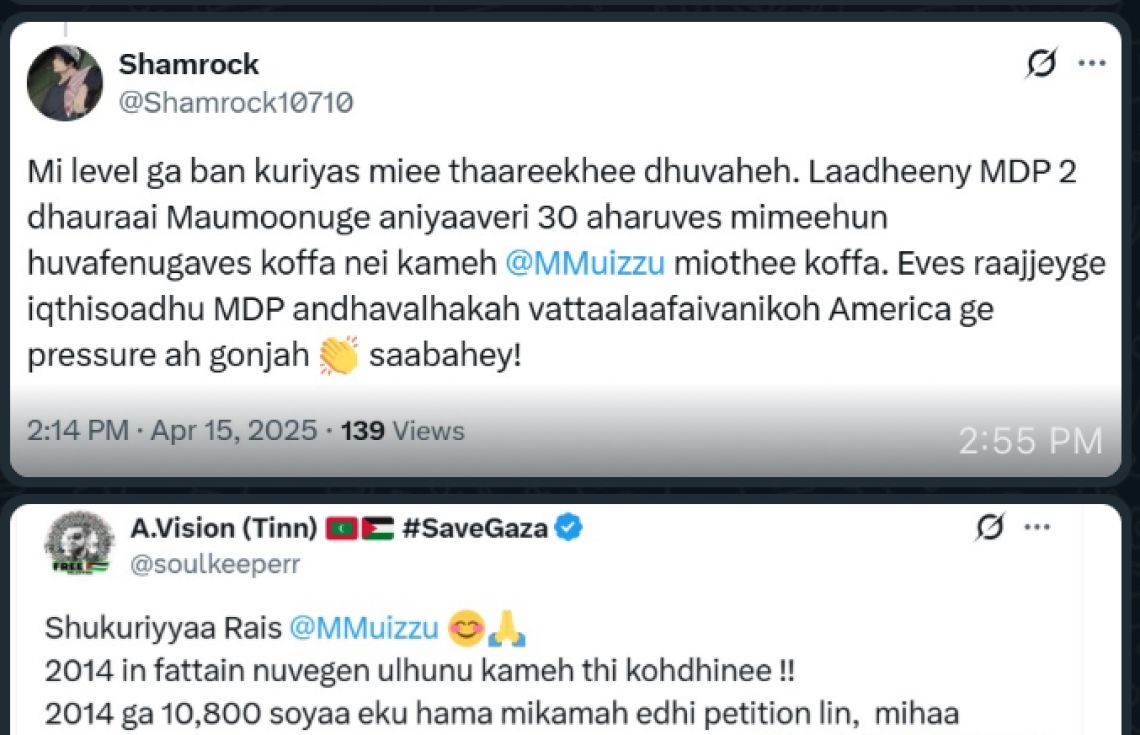Click the Grok icon on Shamrock's tweet
Screen dimensions: 1140x735
1041,64
